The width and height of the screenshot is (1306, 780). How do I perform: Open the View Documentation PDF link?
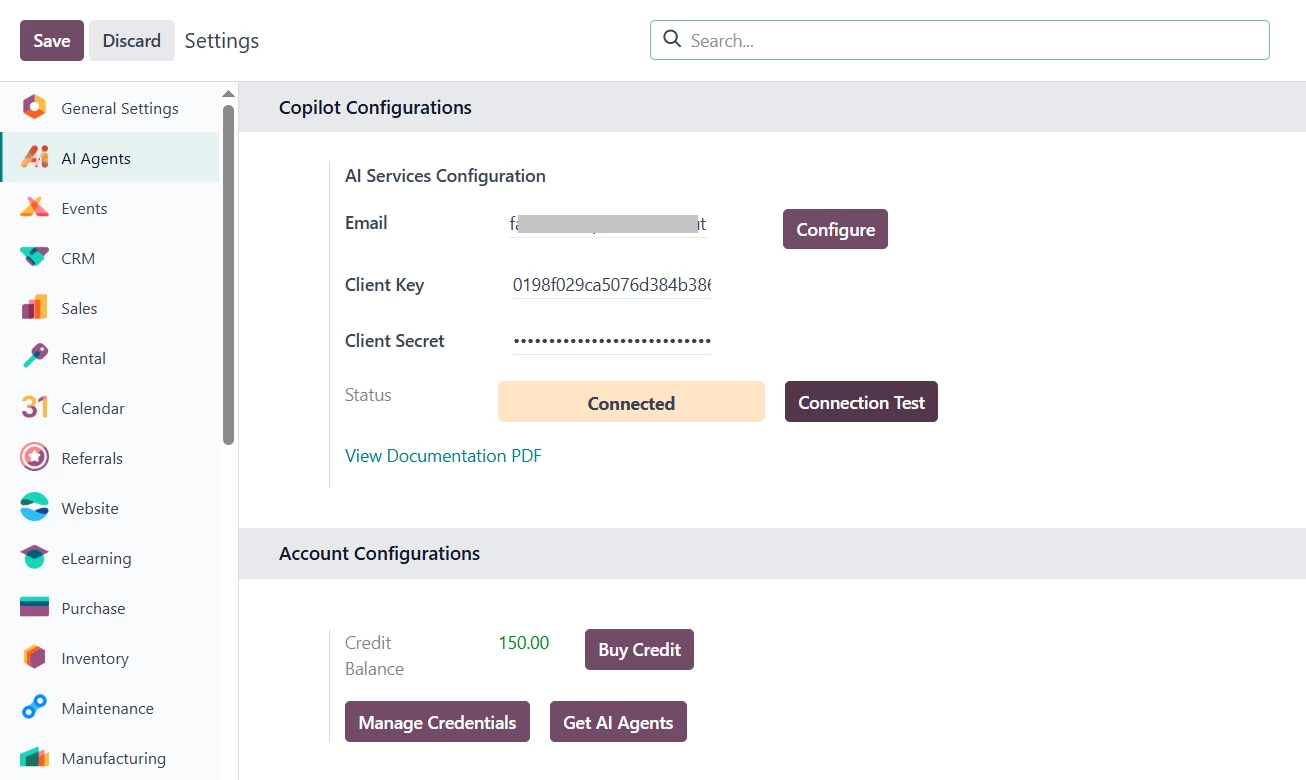443,456
